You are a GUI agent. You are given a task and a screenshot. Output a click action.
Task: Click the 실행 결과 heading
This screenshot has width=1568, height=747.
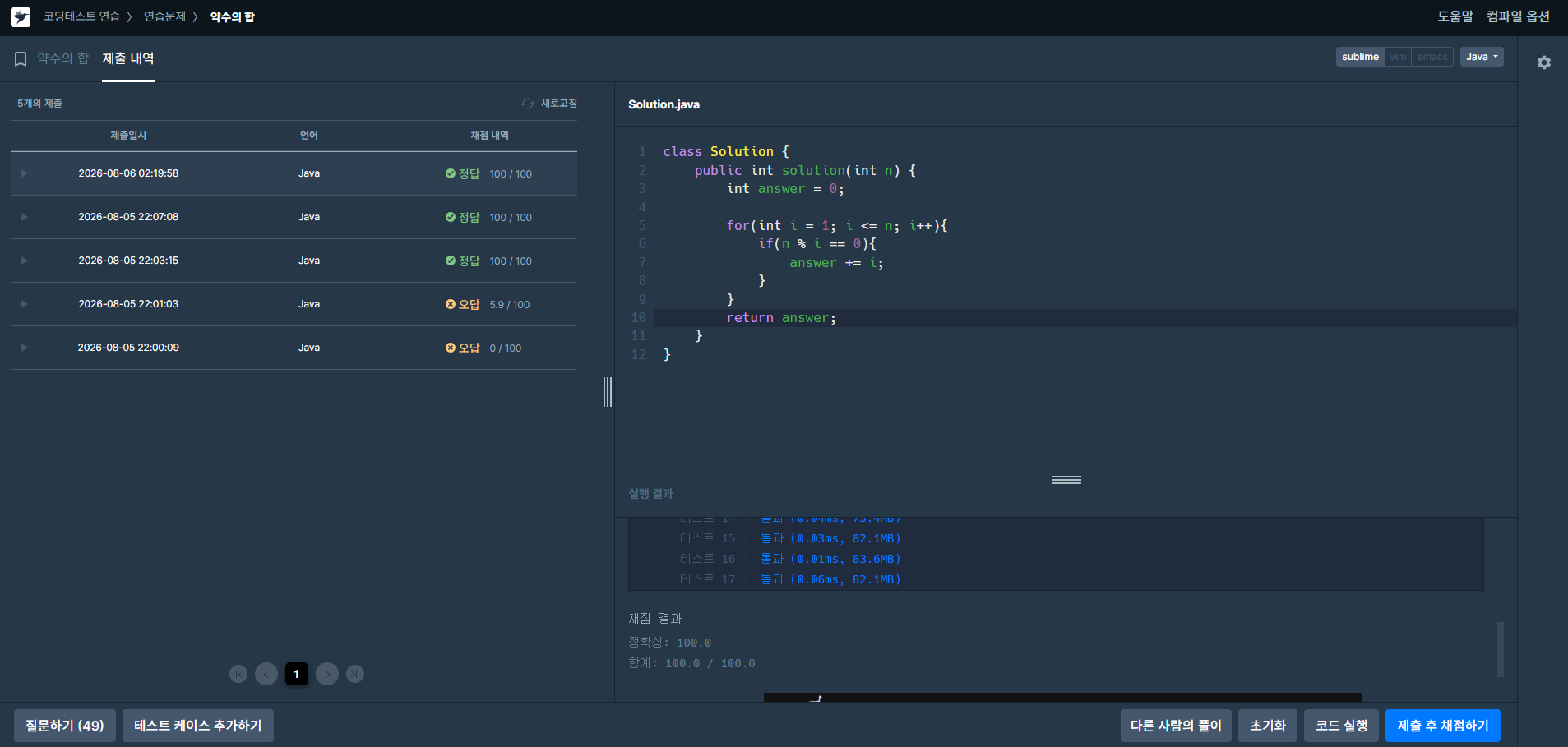[x=651, y=494]
